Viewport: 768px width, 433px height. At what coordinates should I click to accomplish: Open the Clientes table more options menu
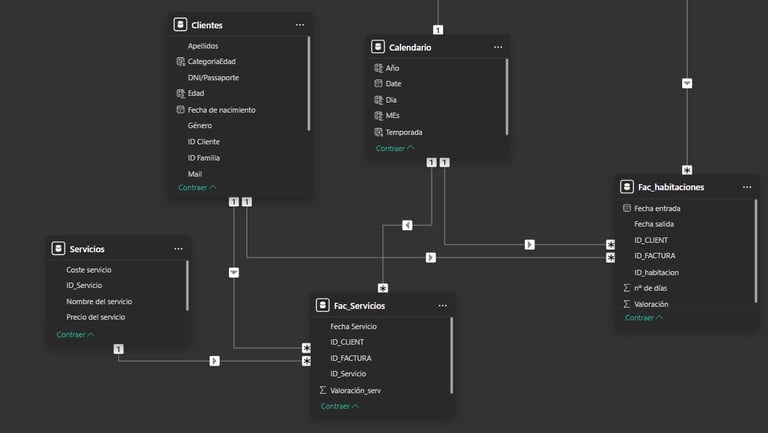point(300,25)
